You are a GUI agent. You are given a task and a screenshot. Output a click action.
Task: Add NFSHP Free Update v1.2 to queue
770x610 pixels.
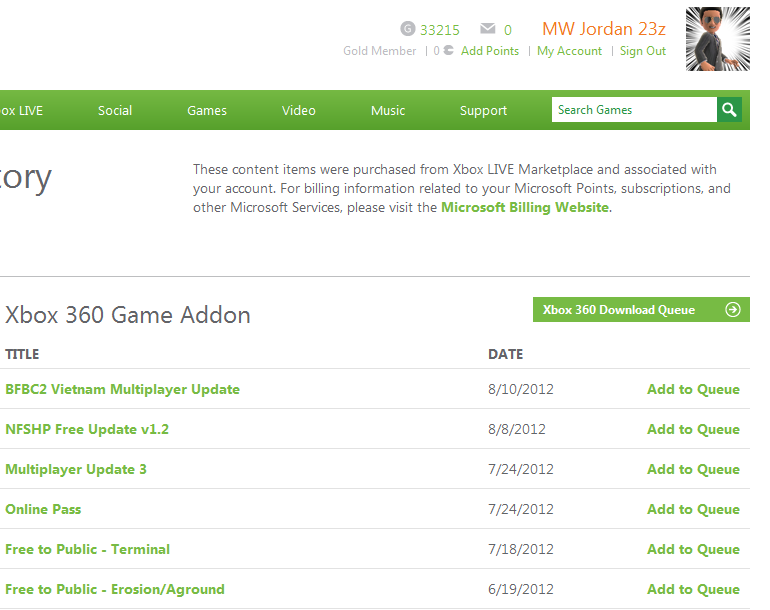point(693,429)
